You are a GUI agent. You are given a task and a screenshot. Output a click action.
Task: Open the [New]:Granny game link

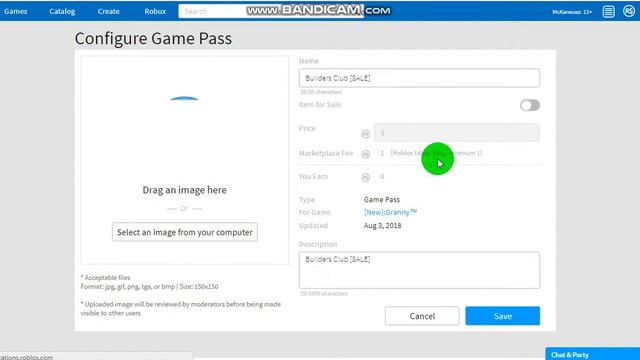(390, 212)
